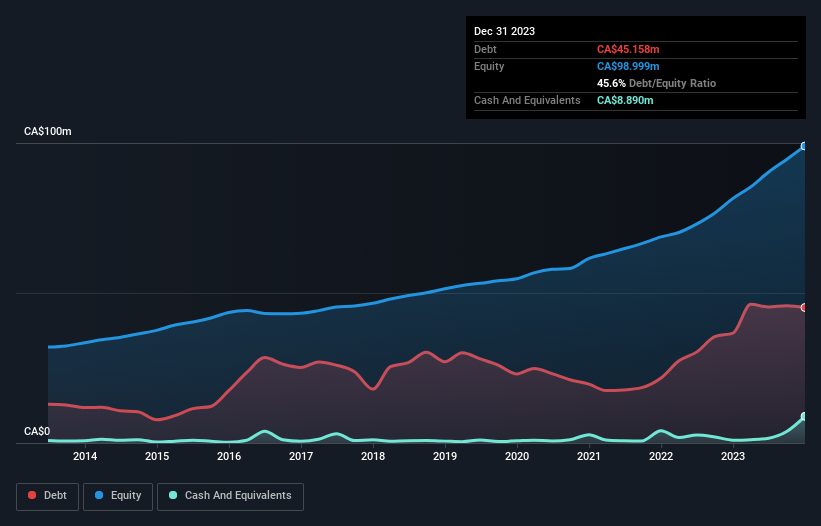821x526 pixels.
Task: Click the CA$98.999m equity value
Action: pyautogui.click(x=628, y=66)
